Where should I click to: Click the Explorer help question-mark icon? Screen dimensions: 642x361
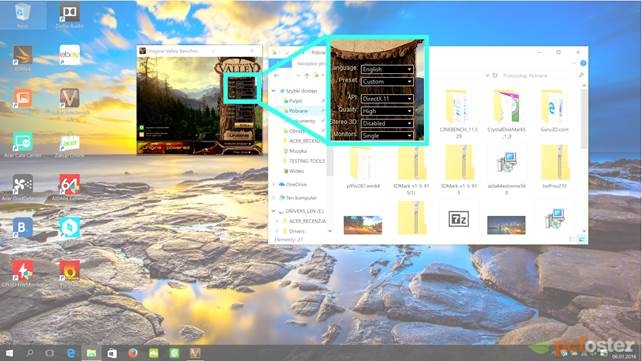point(583,63)
